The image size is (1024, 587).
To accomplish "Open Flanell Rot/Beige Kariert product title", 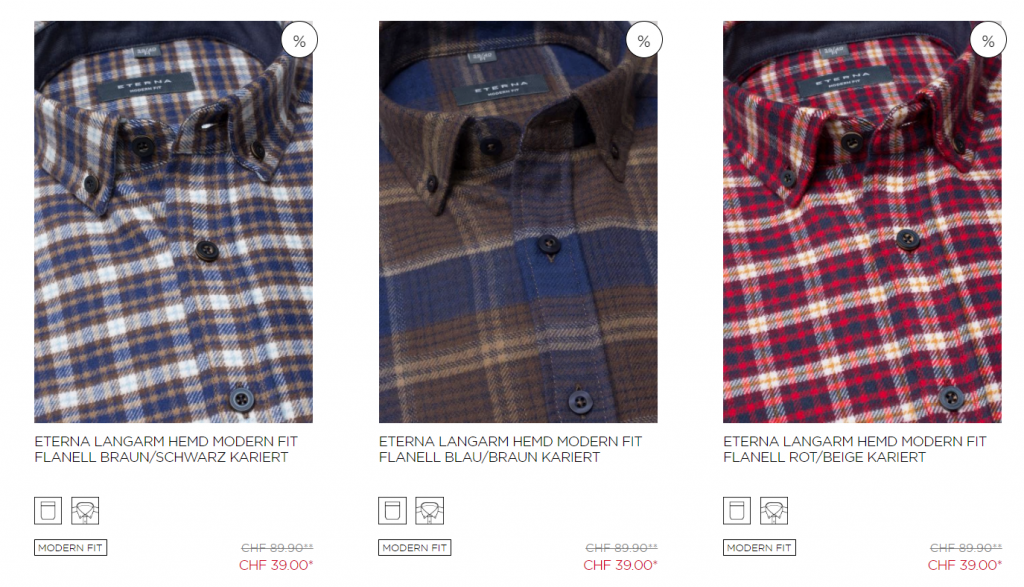I will coord(854,449).
